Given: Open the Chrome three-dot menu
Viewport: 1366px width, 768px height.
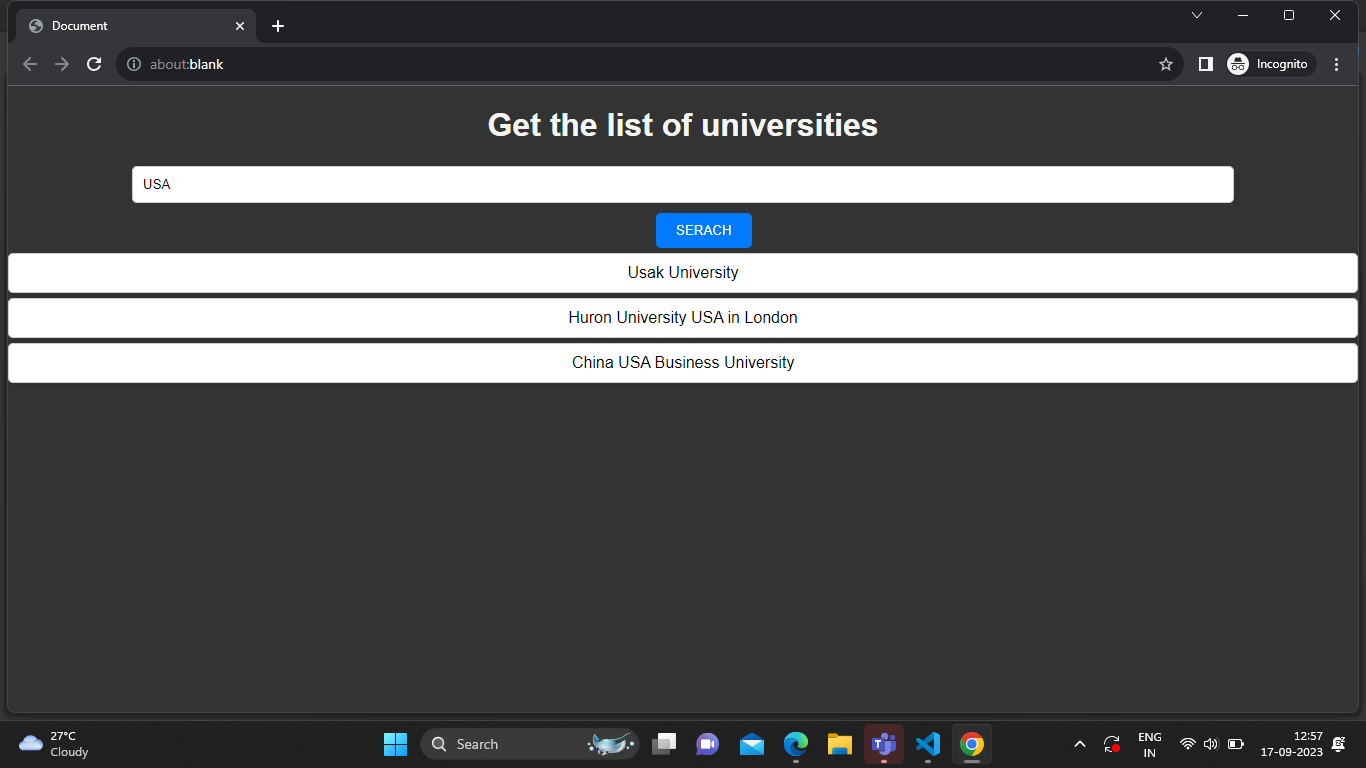Looking at the screenshot, I should (1337, 63).
